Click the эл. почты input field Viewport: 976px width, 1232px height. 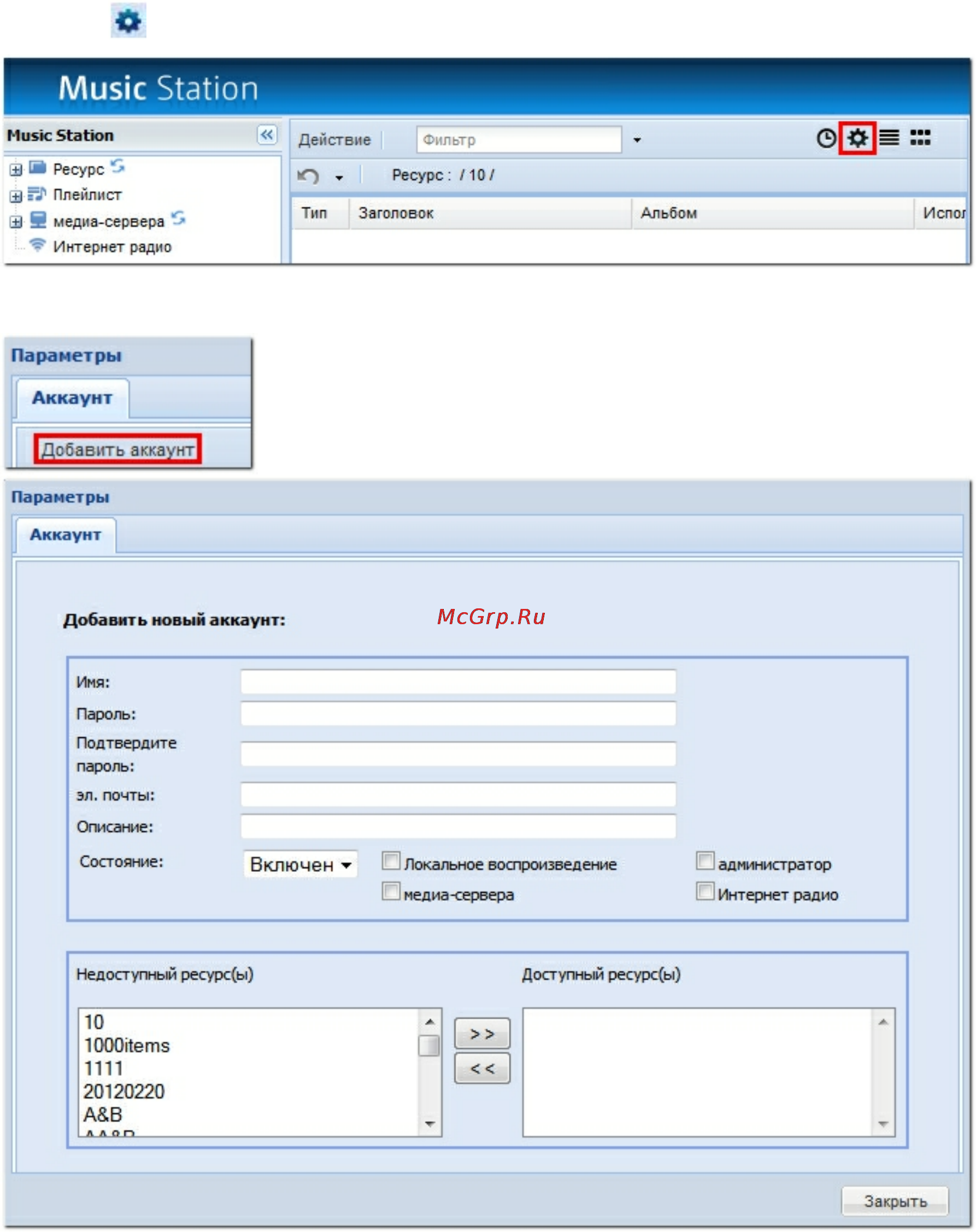pos(458,794)
